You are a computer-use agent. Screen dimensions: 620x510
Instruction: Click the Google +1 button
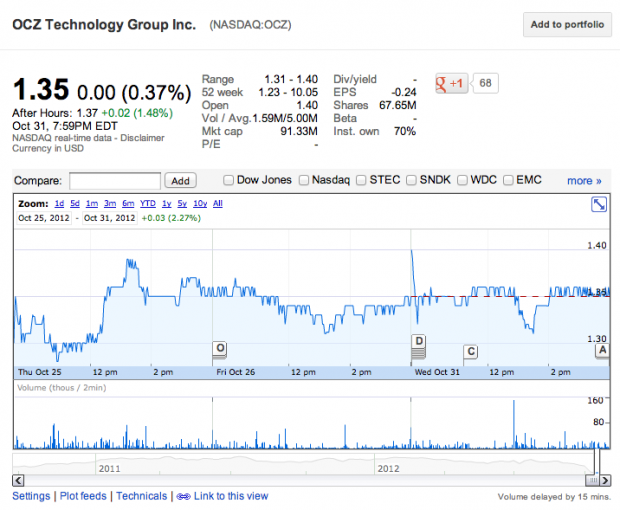point(452,83)
